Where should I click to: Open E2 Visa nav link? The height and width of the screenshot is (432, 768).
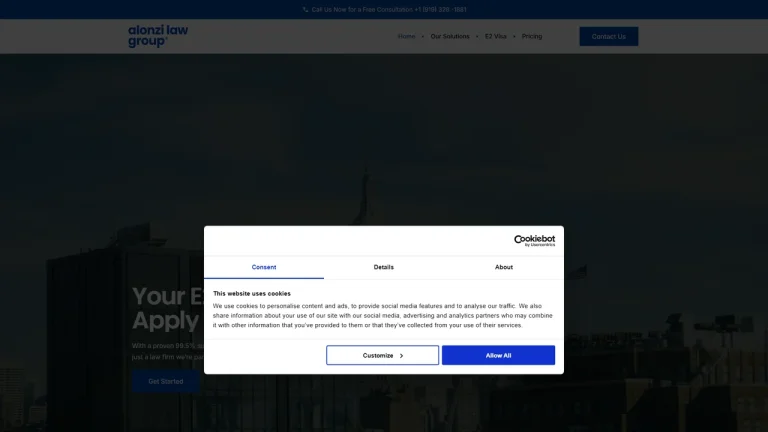point(495,36)
